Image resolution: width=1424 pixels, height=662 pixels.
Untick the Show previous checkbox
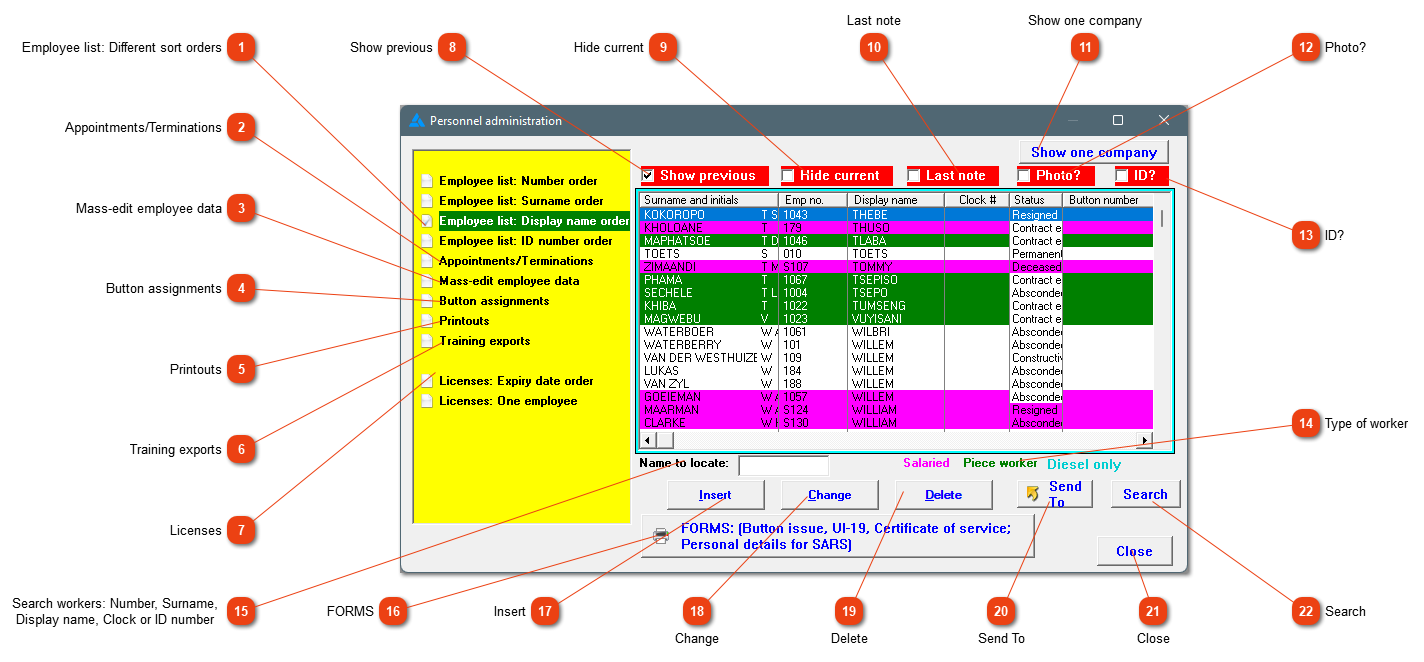click(x=648, y=176)
